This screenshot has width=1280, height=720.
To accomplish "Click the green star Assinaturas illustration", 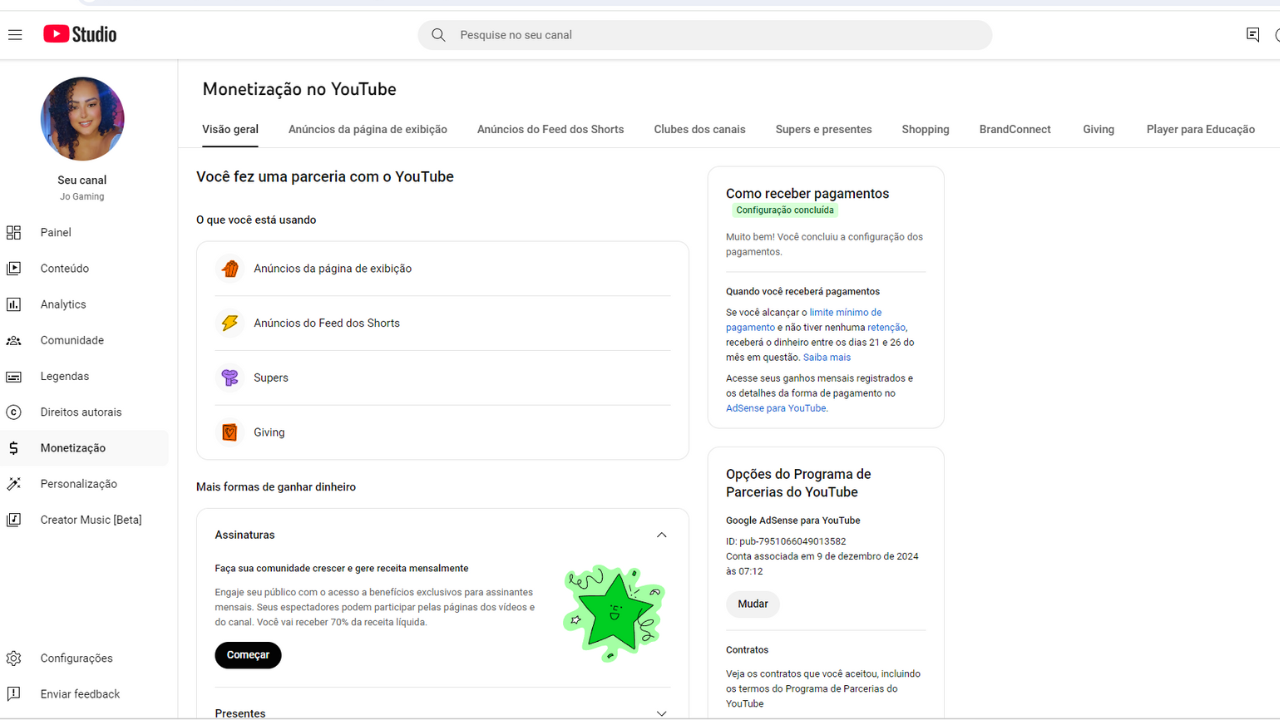I will [x=613, y=611].
